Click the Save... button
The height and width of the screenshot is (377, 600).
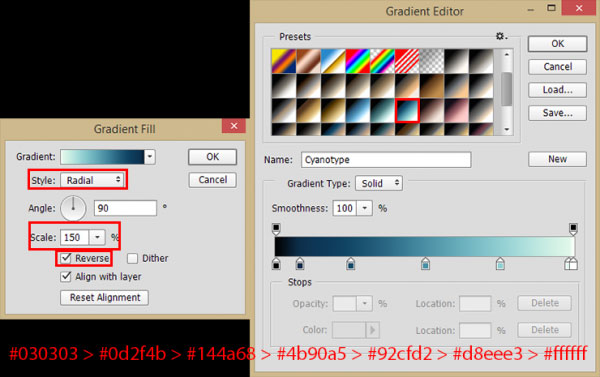click(558, 113)
